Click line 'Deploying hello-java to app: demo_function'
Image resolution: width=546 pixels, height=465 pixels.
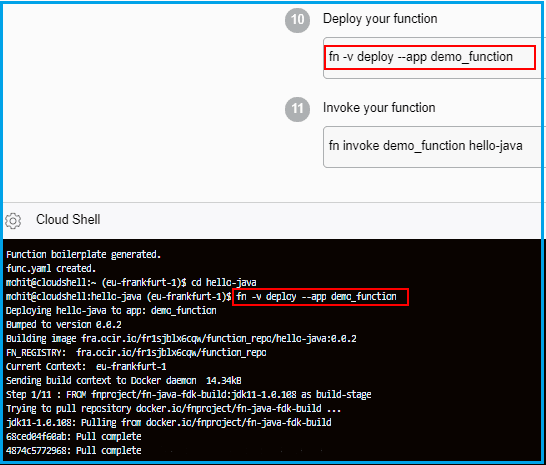(111, 311)
